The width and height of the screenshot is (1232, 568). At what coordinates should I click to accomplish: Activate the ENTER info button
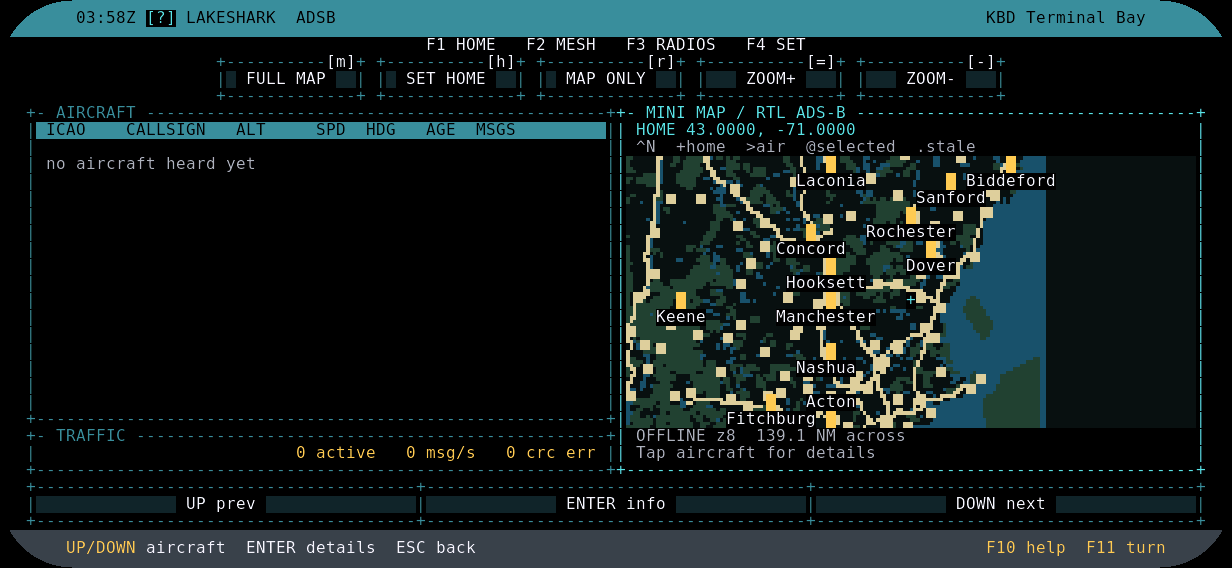point(616,504)
